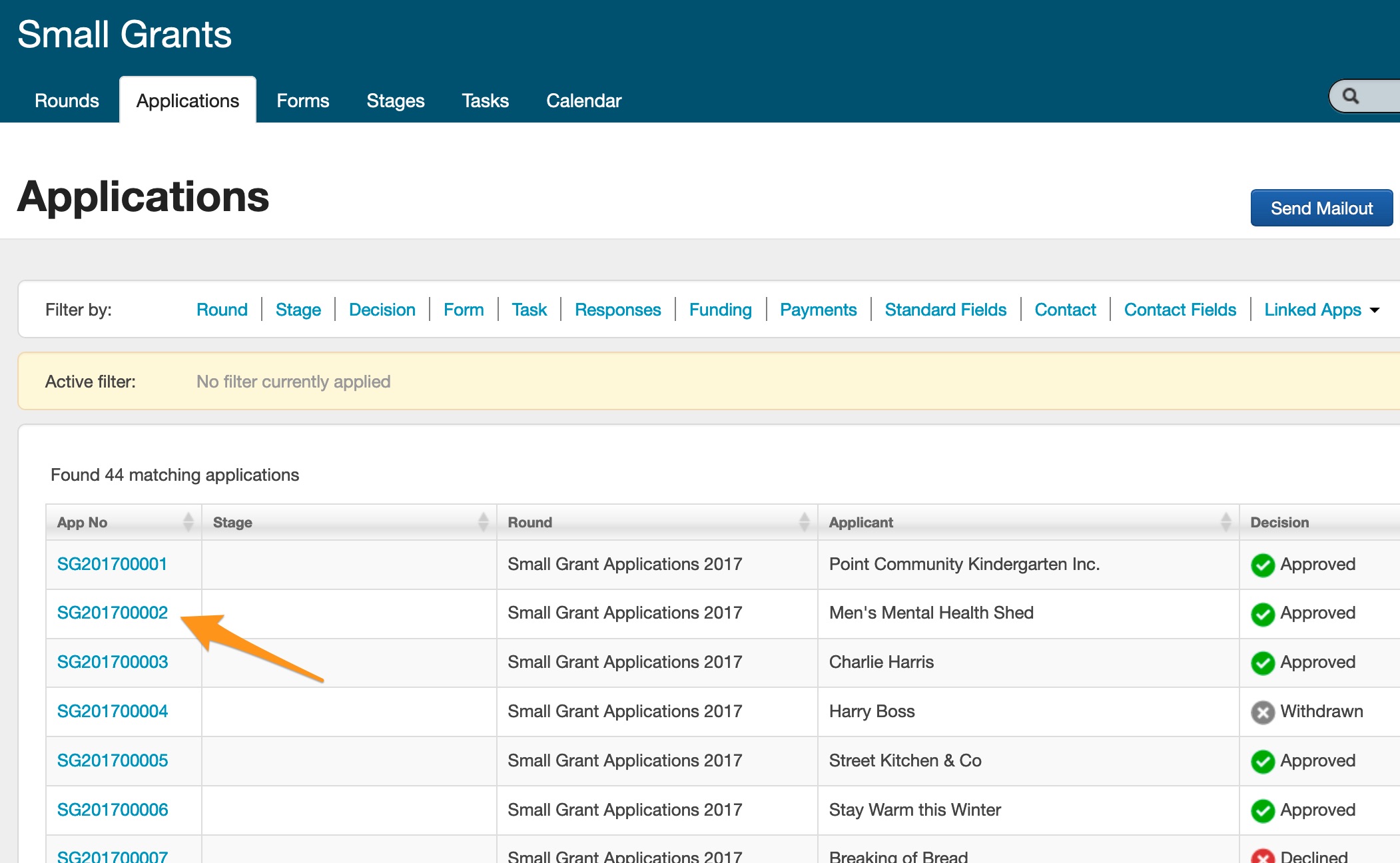Go to the Stages tab
Screen dimensions: 1400x863
click(395, 101)
